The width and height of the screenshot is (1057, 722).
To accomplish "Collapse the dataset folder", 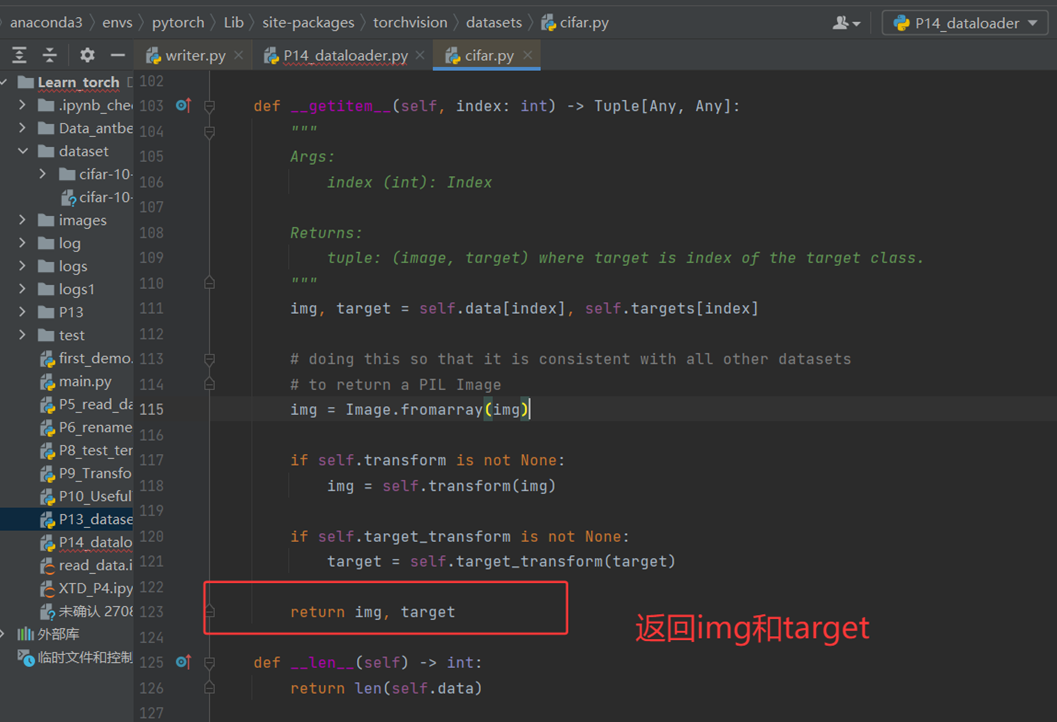I will click(22, 151).
